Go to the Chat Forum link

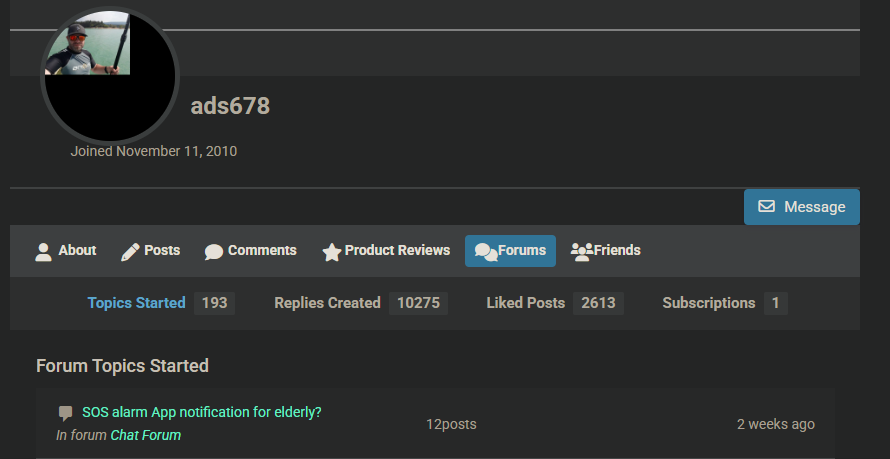pos(145,435)
